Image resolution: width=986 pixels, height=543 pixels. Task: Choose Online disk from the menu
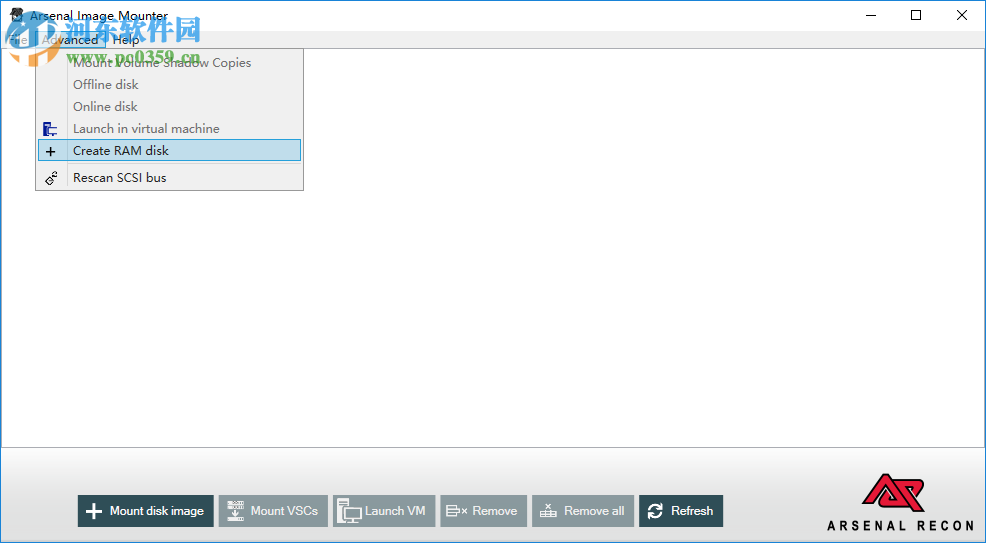point(169,107)
